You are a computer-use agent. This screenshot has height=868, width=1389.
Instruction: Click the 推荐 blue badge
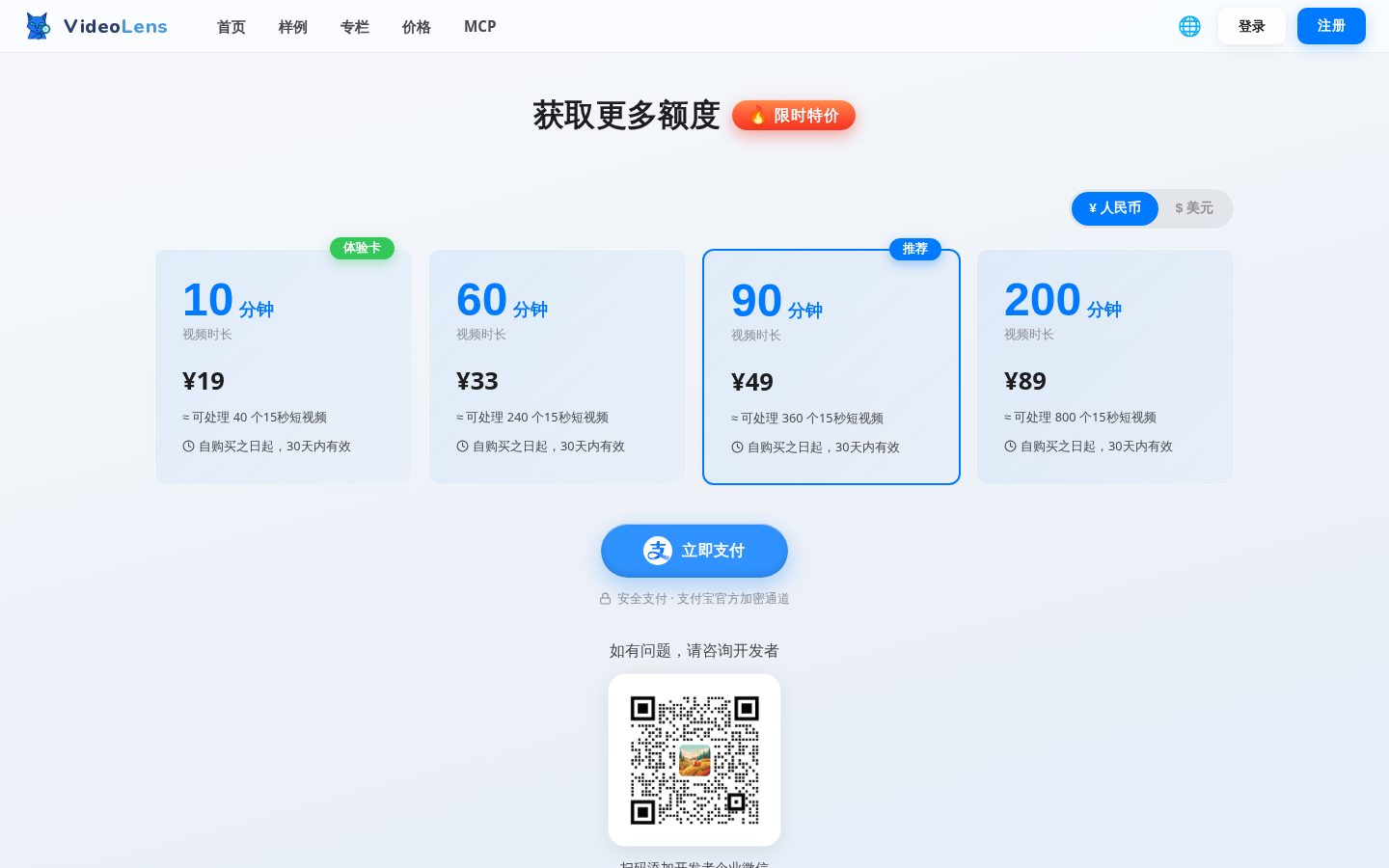915,249
